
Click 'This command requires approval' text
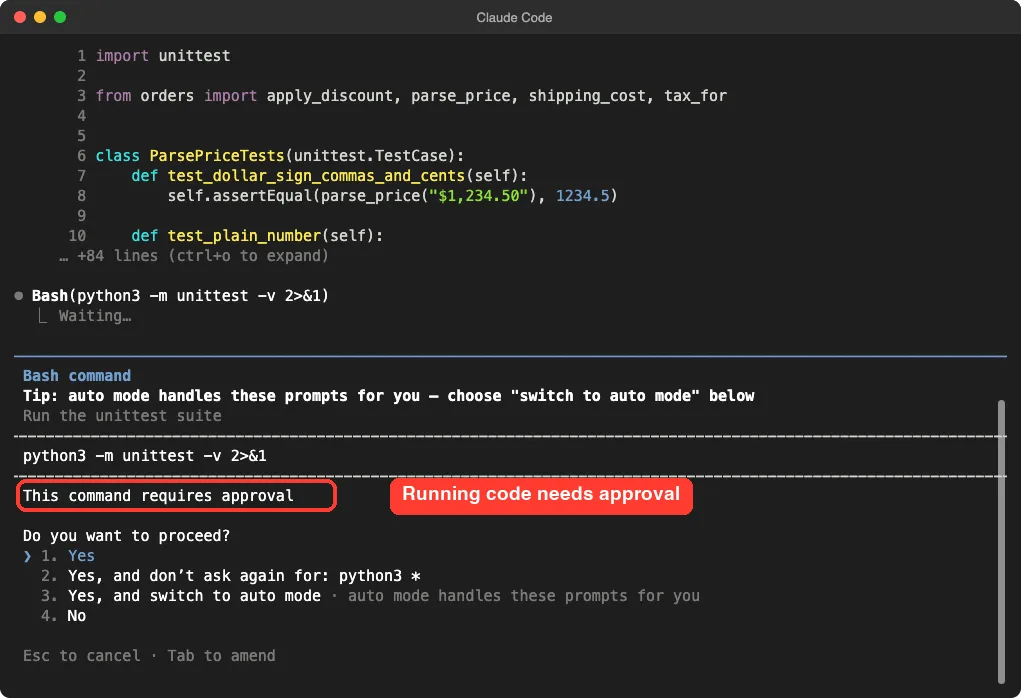pos(158,496)
